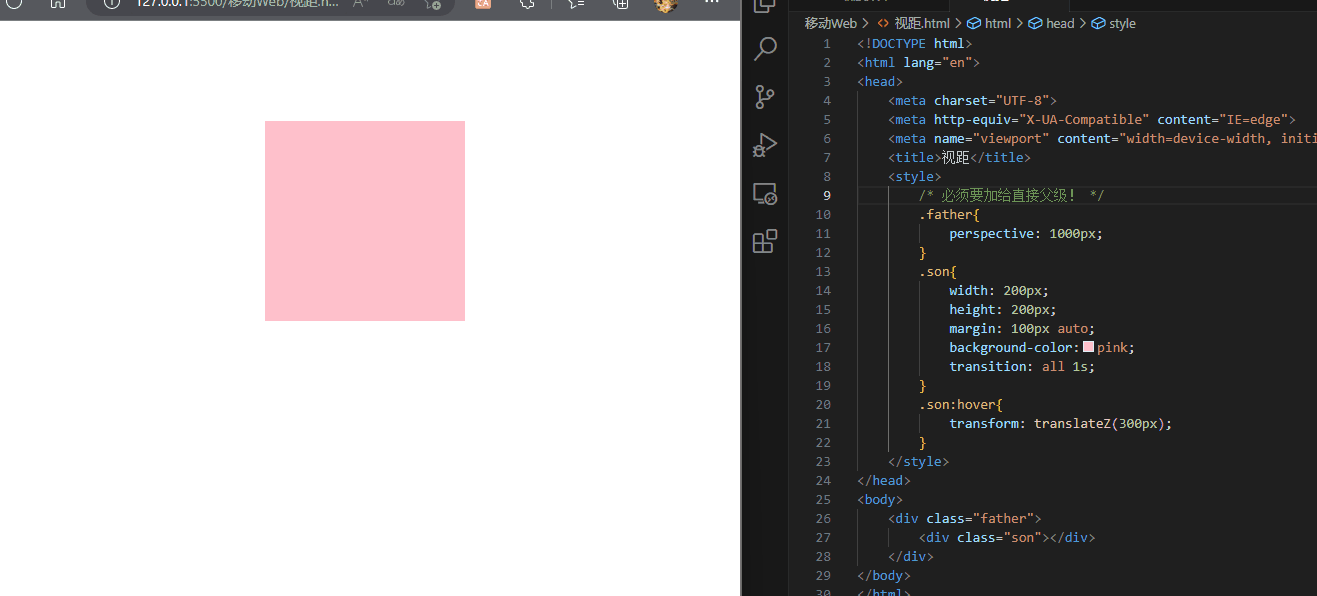Open the browser extensions puzzle icon
The image size is (1317, 596).
(527, 4)
